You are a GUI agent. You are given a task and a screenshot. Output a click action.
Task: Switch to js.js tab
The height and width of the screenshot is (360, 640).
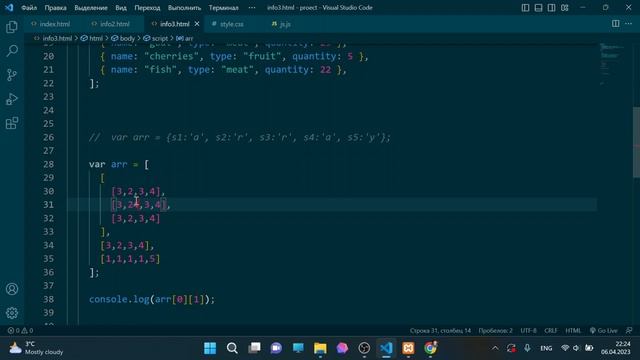point(285,24)
